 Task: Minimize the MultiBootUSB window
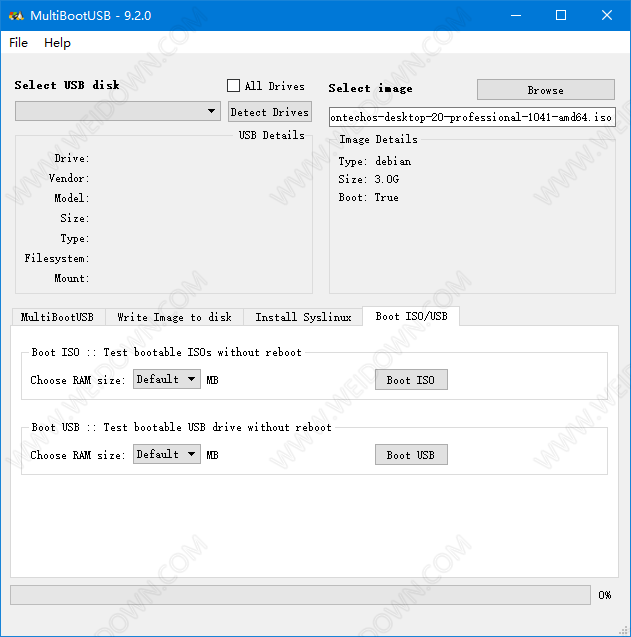click(515, 15)
